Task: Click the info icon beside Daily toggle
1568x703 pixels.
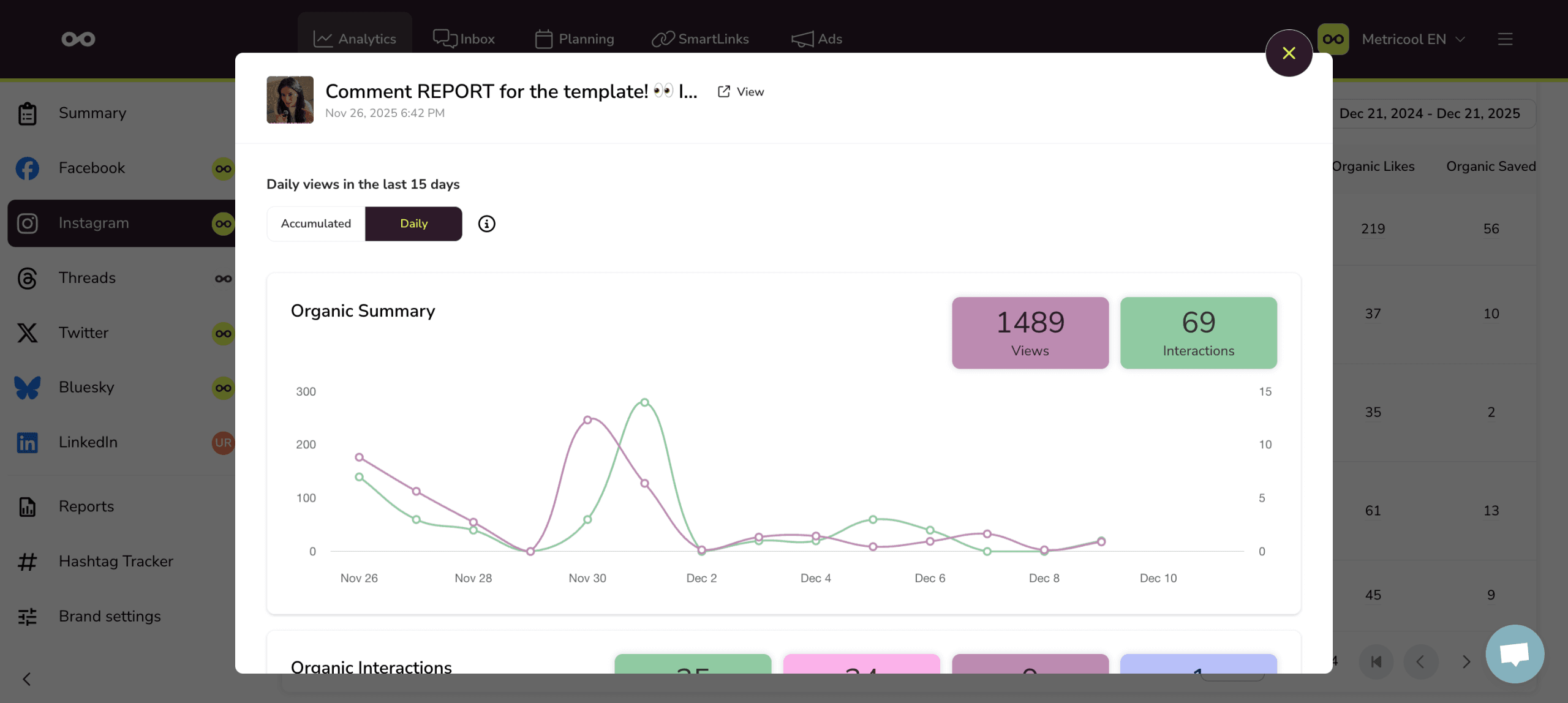Action: 486,224
